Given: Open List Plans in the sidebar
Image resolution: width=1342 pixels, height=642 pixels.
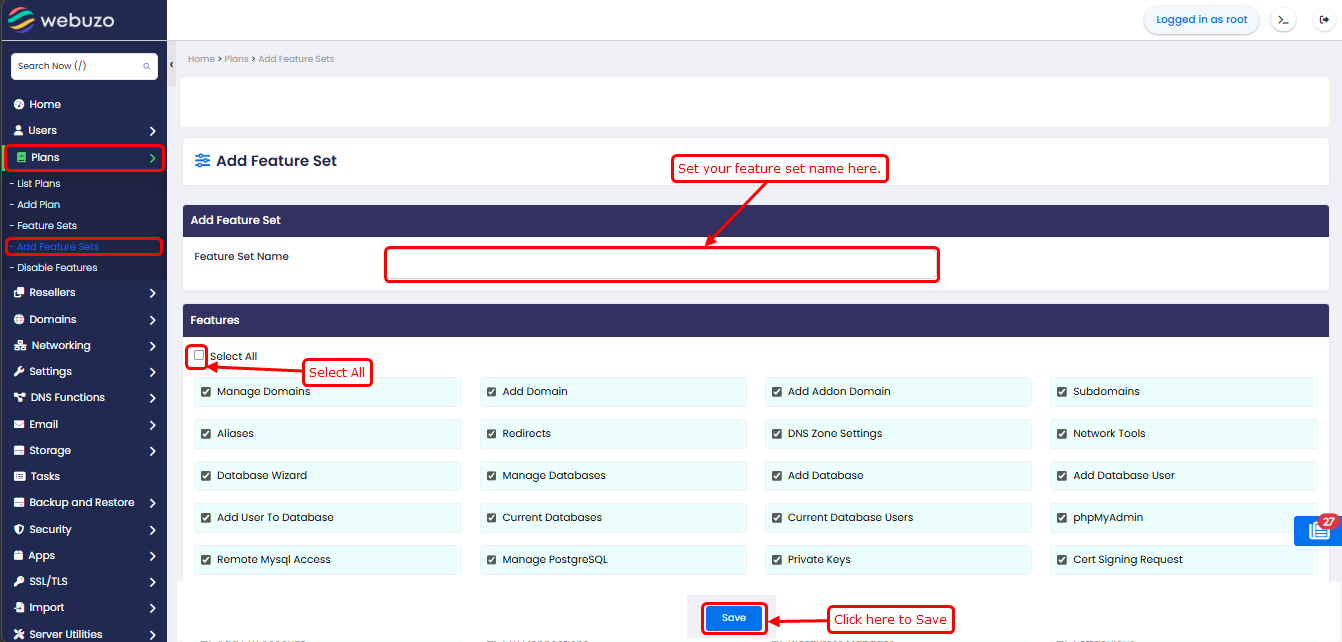Looking at the screenshot, I should pyautogui.click(x=39, y=184).
